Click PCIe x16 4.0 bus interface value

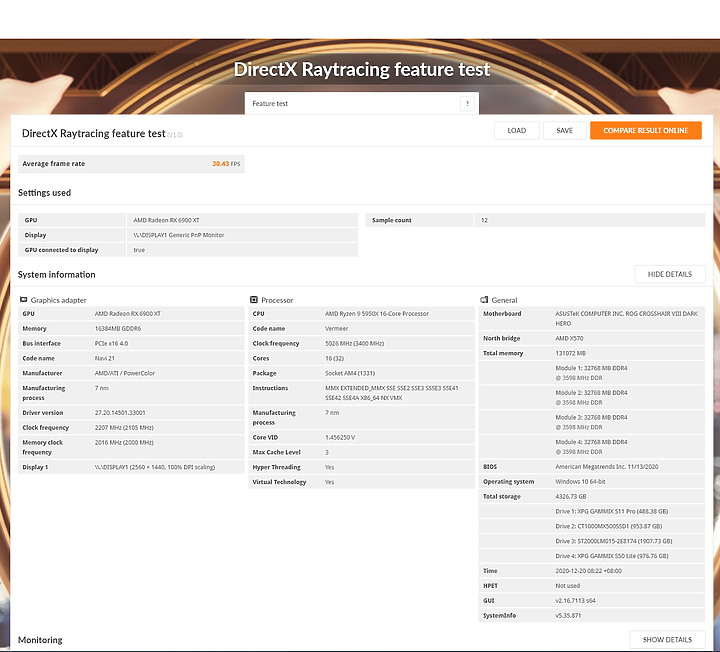tap(112, 343)
